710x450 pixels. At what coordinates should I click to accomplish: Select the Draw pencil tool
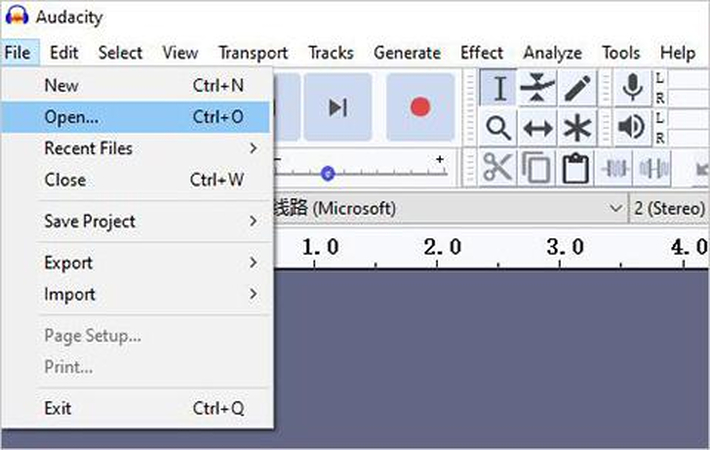pyautogui.click(x=577, y=89)
